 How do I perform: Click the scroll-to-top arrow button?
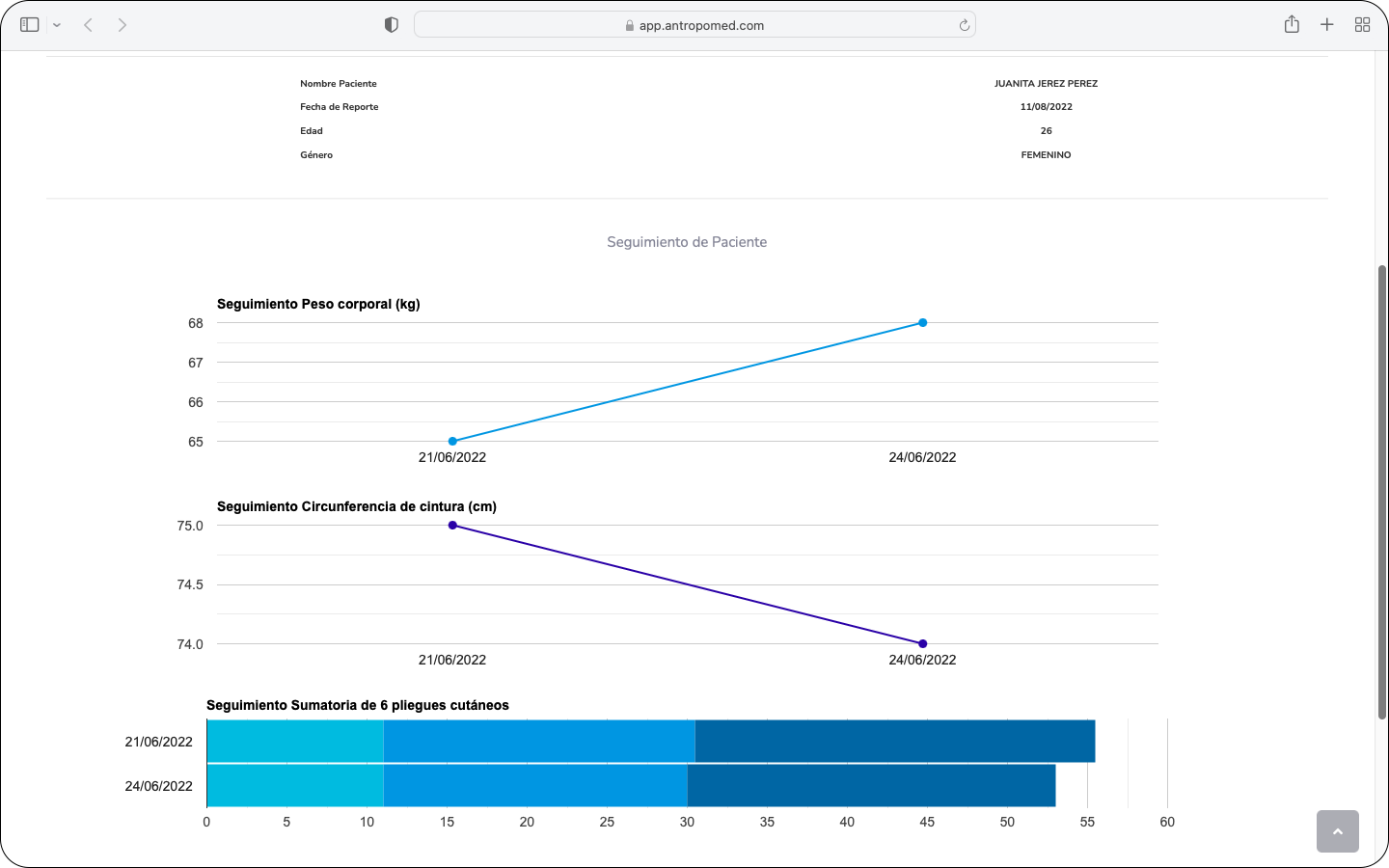1338,831
